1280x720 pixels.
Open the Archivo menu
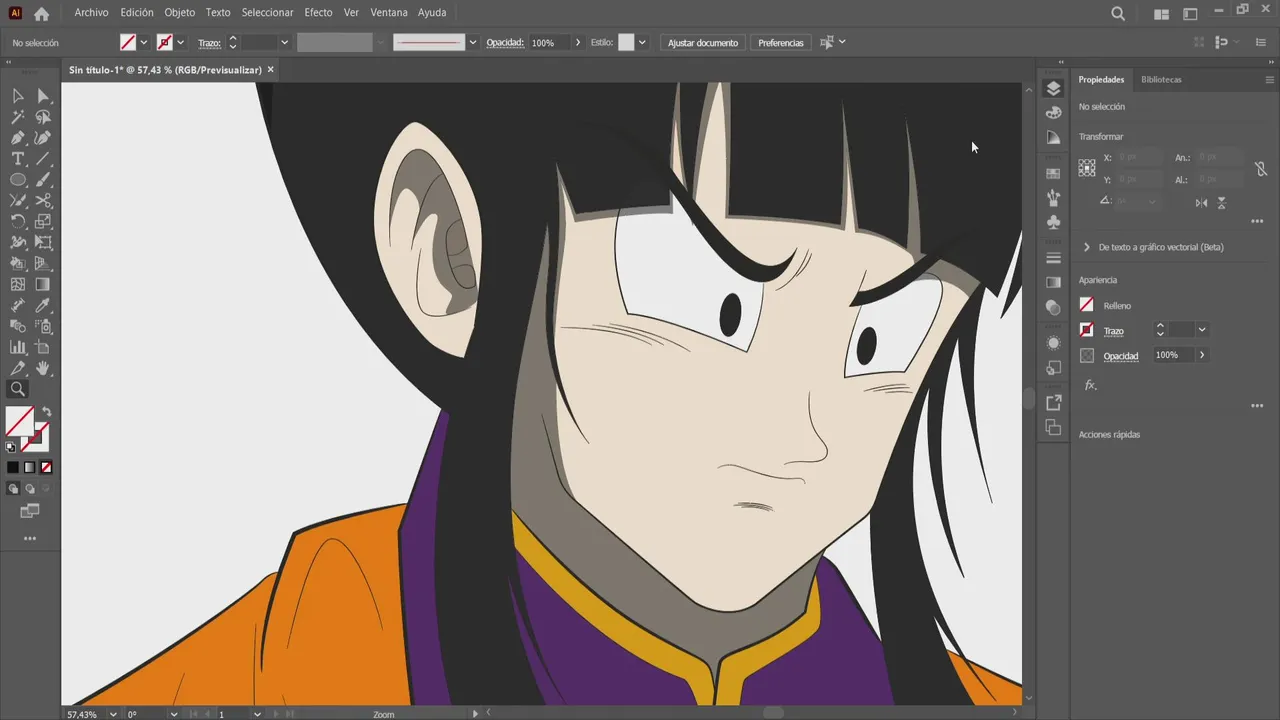pos(91,13)
